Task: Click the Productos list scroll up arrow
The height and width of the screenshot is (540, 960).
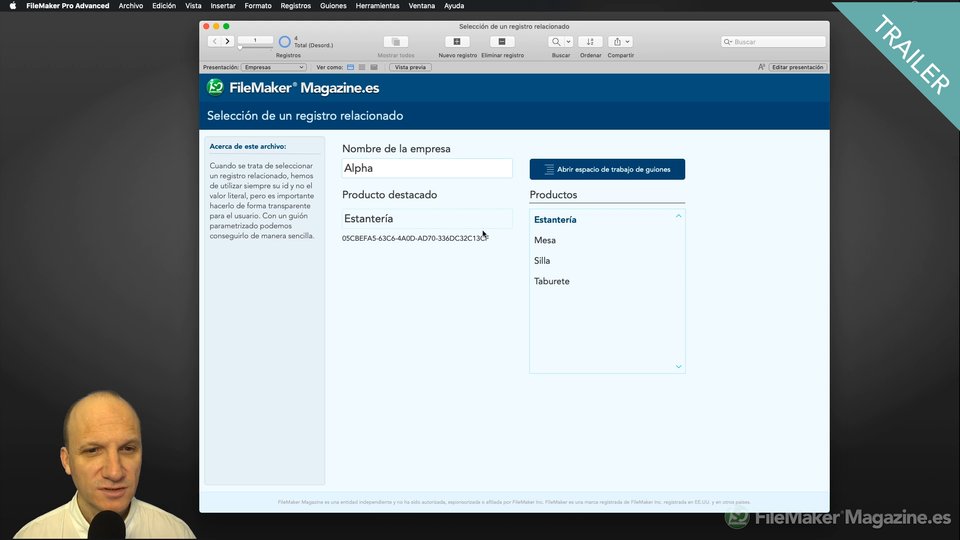Action: pos(678,216)
